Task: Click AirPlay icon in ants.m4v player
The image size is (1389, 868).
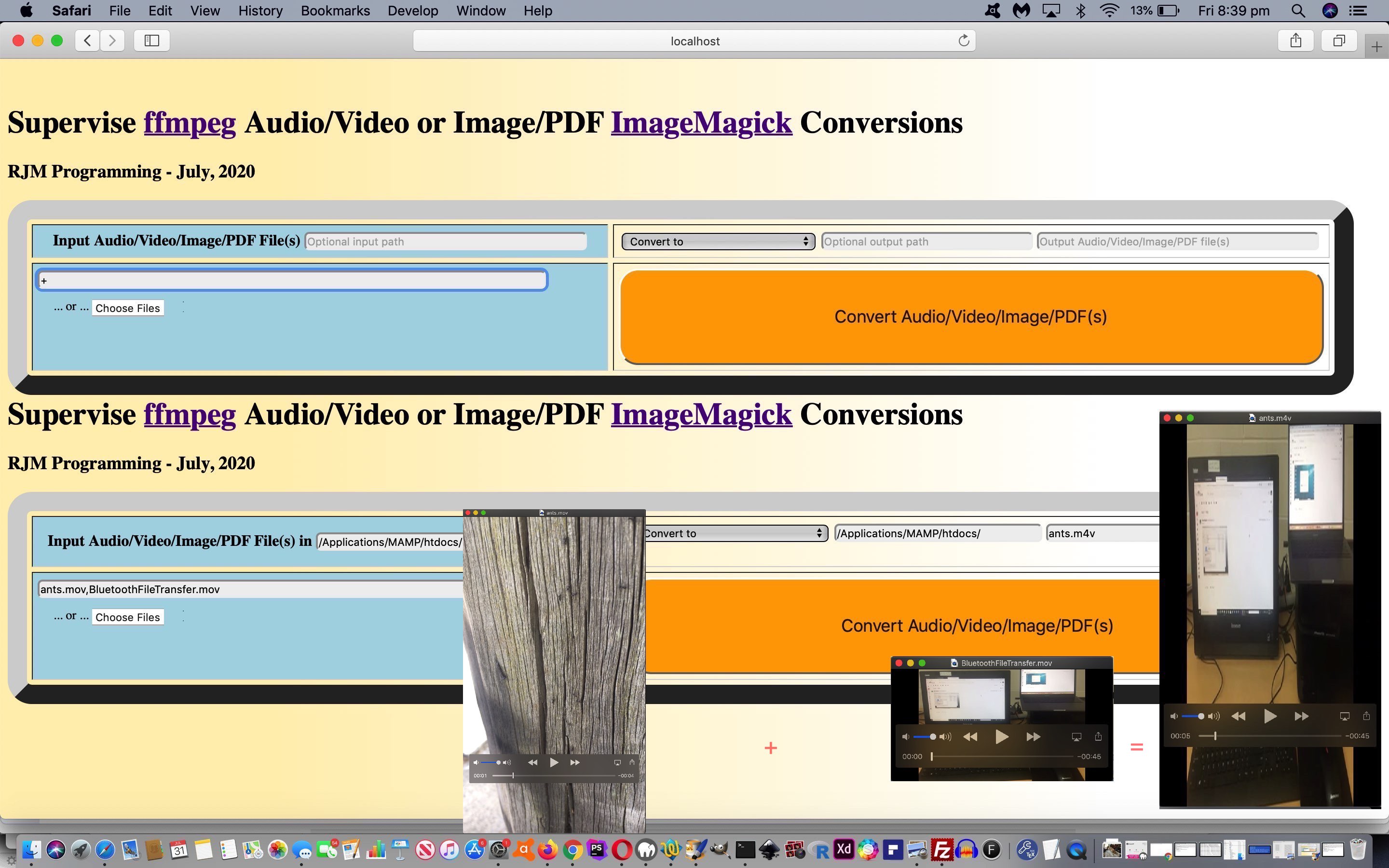Action: click(1344, 716)
